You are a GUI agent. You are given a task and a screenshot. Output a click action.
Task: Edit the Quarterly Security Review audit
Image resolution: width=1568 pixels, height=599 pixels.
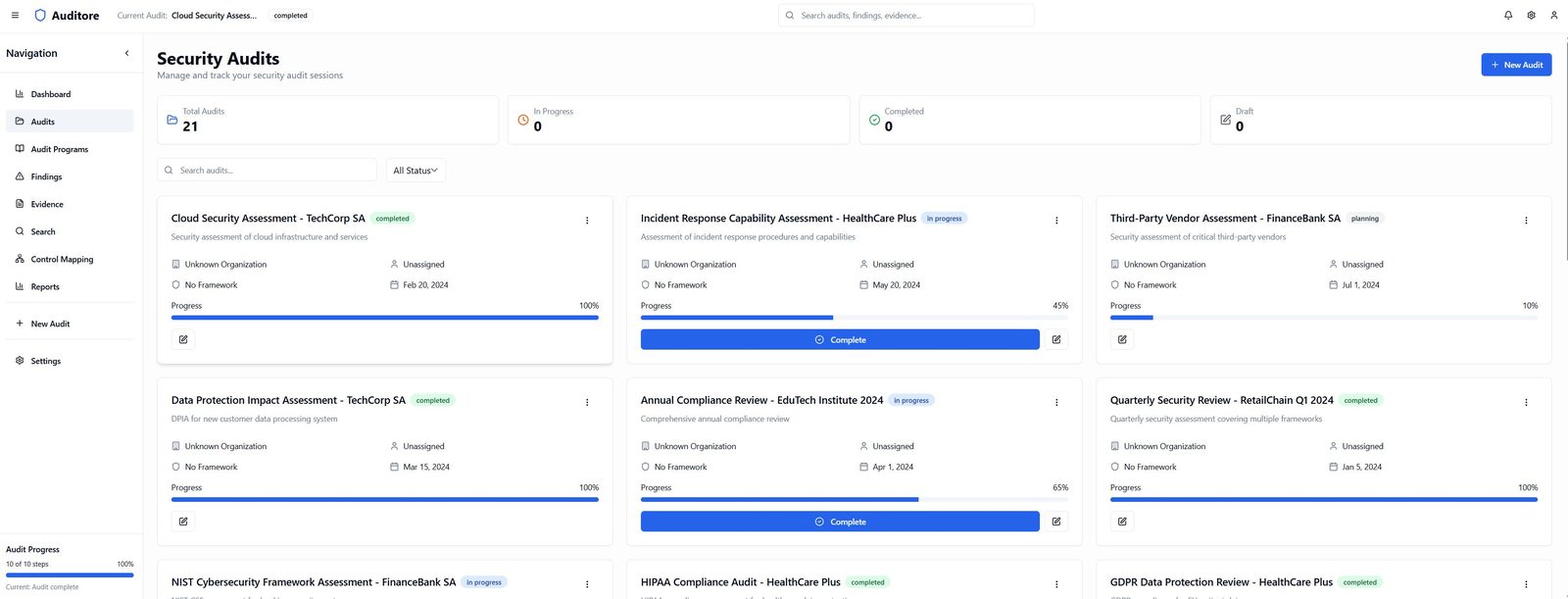1122,522
